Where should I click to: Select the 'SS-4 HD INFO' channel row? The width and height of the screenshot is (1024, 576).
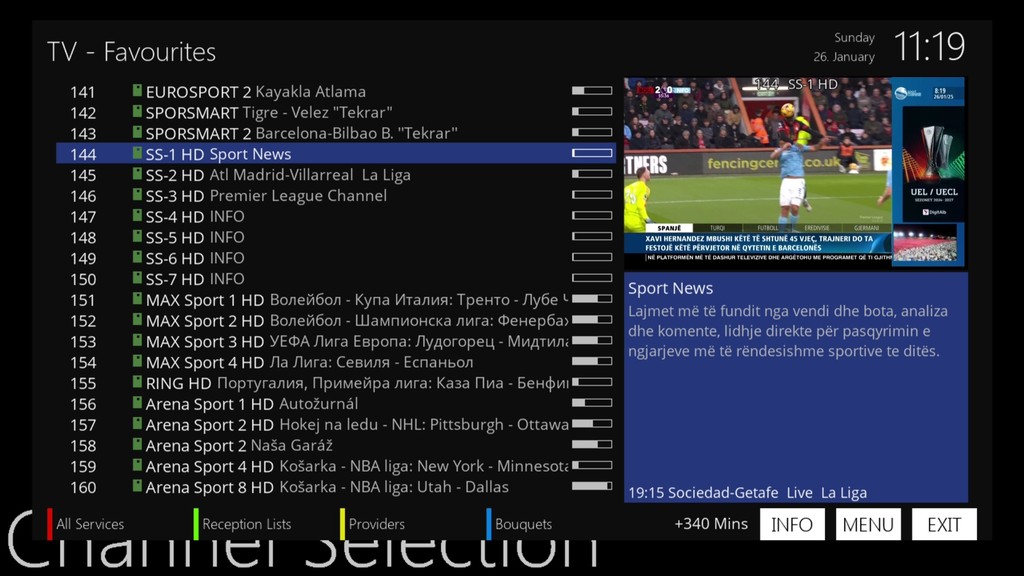336,216
